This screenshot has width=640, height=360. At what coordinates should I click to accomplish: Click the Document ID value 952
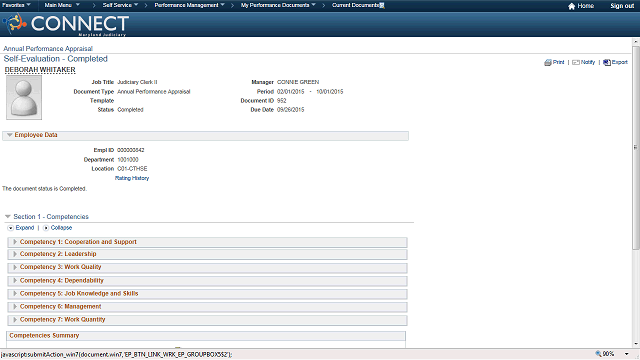click(282, 100)
